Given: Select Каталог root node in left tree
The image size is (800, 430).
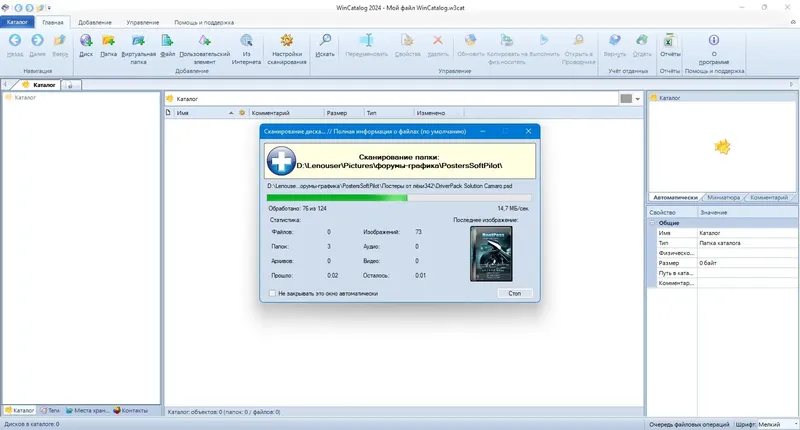Looking at the screenshot, I should point(20,97).
